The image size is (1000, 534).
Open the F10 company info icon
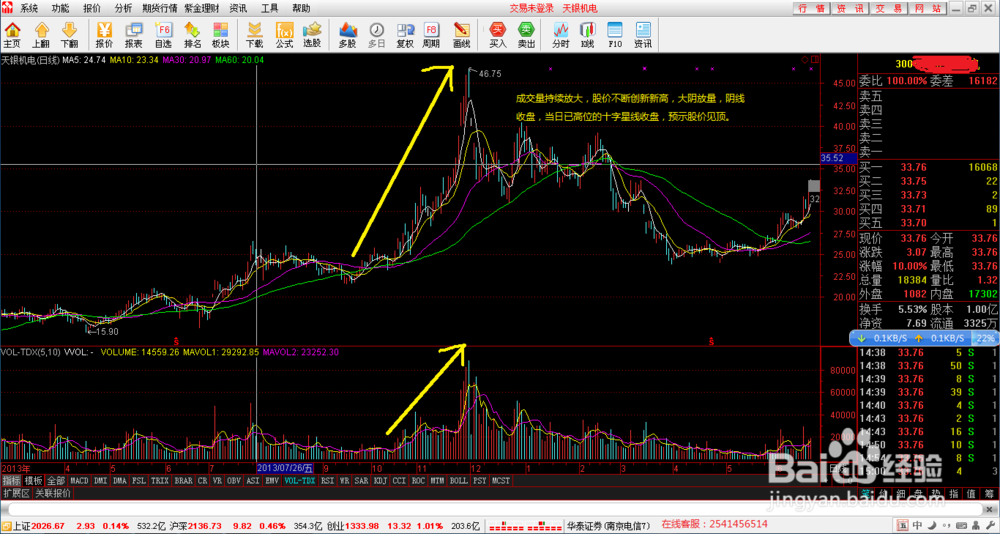point(615,35)
